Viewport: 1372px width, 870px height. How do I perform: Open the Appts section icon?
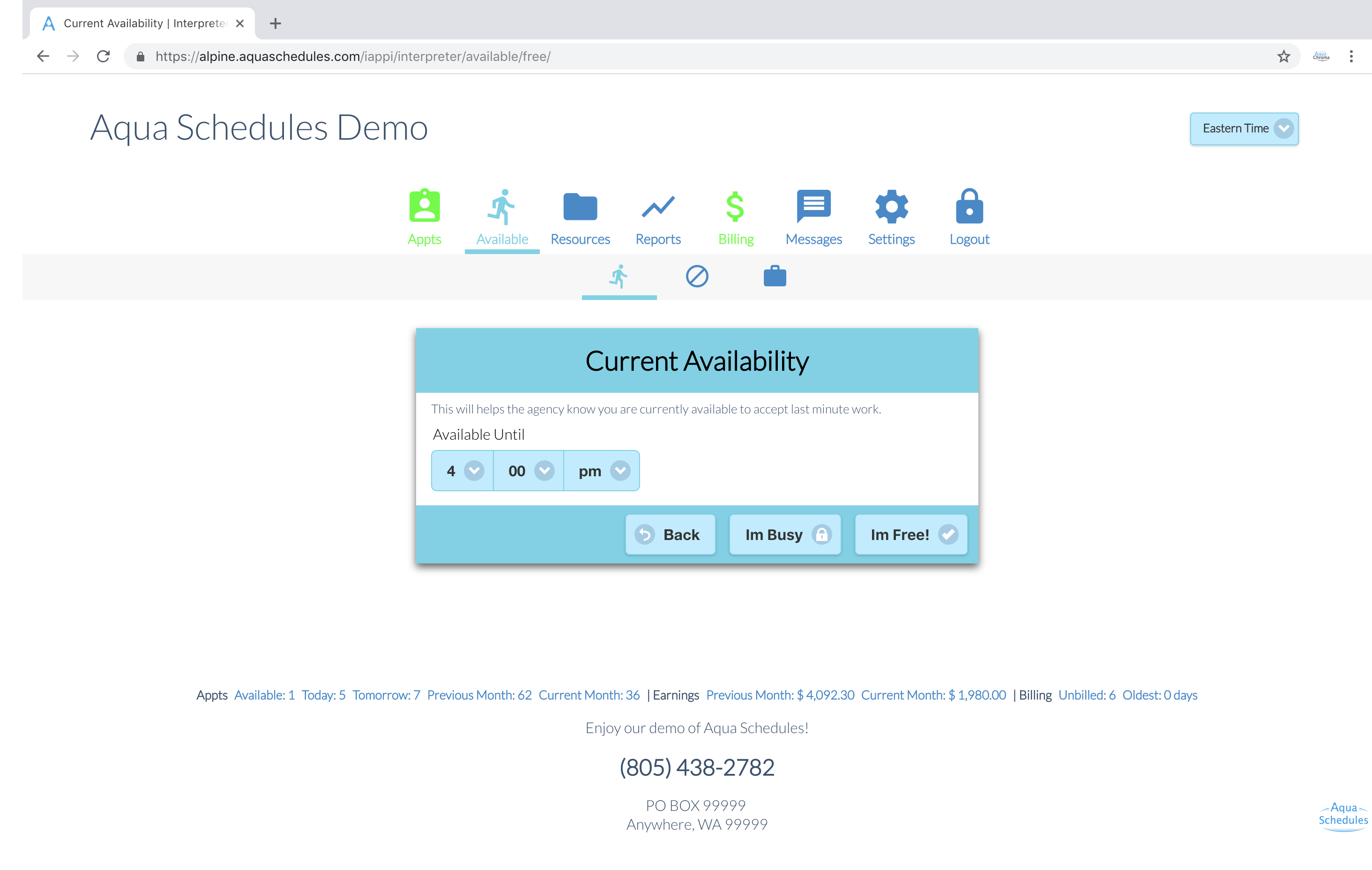(425, 206)
